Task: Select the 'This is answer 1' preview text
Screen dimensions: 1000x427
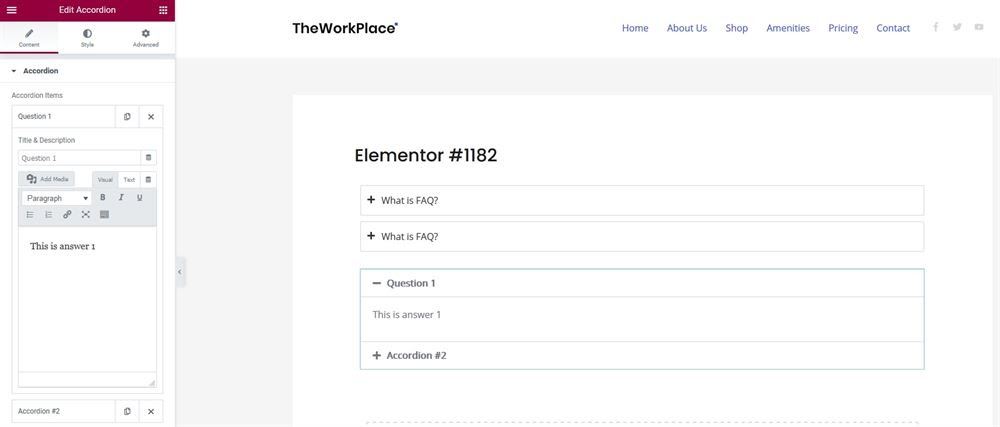Action: point(407,315)
